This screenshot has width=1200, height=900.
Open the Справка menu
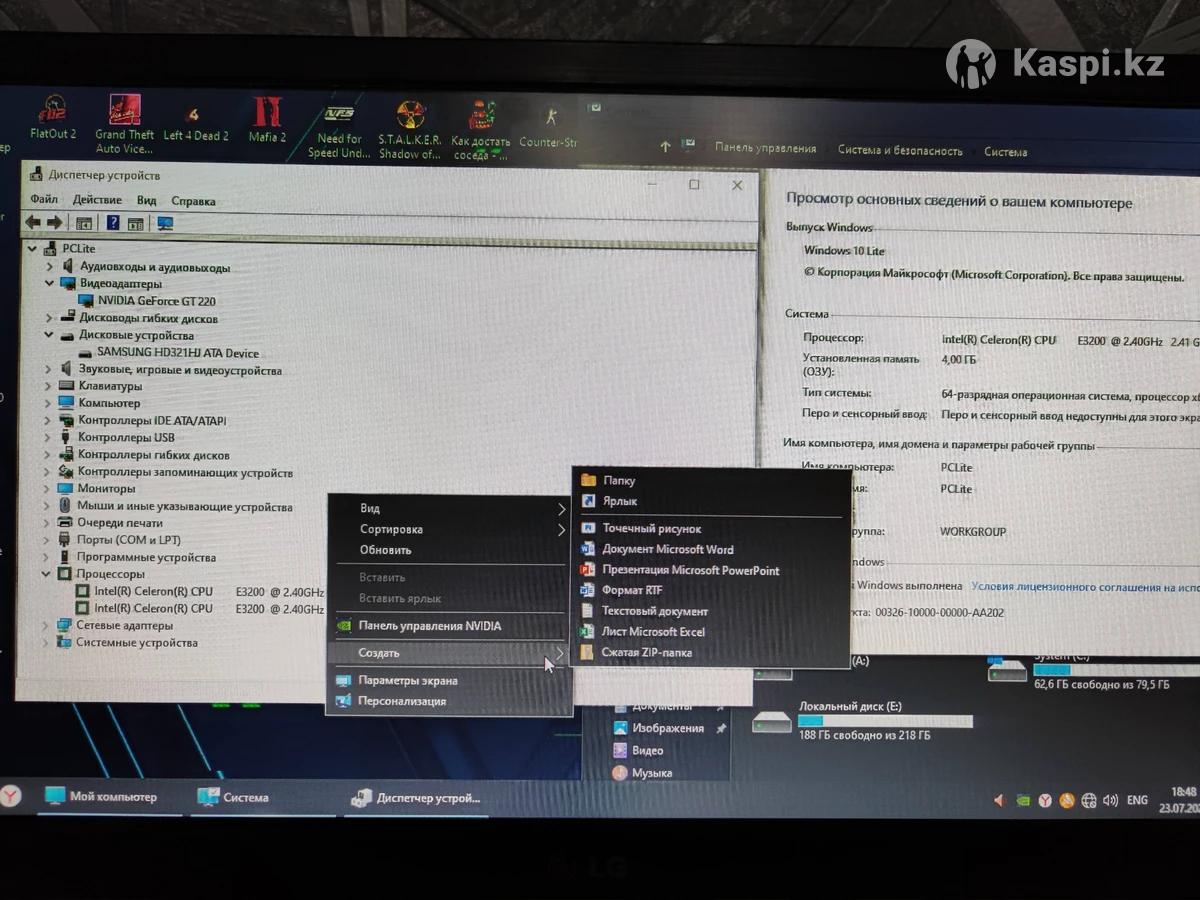(193, 201)
